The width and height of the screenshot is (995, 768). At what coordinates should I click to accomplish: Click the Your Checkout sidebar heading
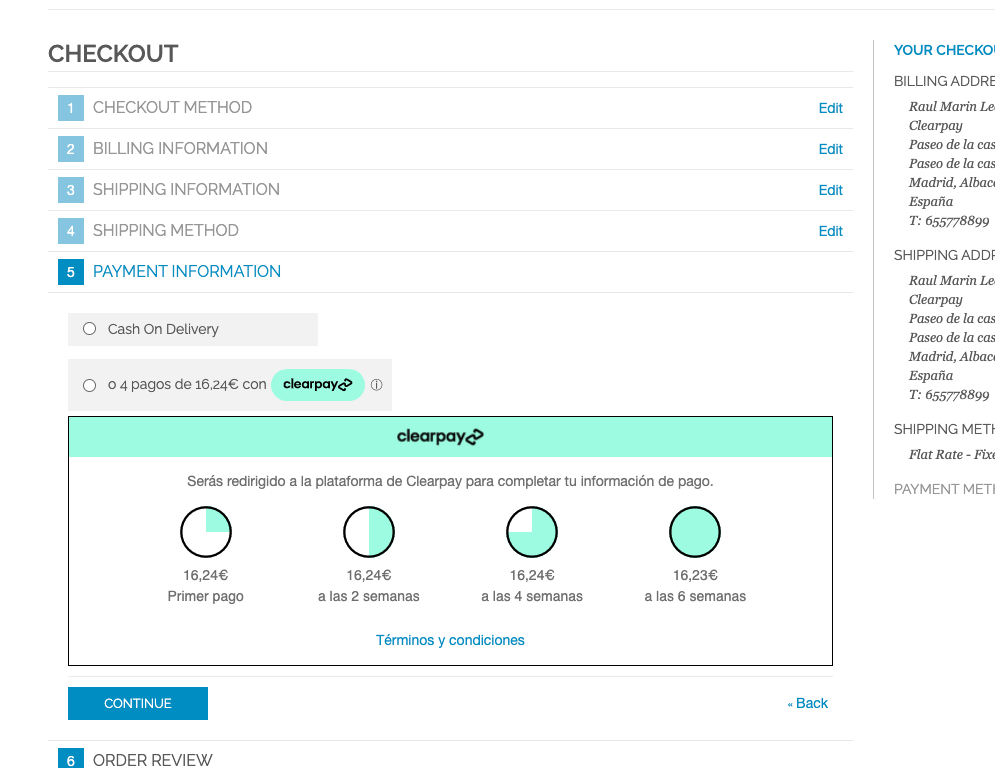(944, 50)
